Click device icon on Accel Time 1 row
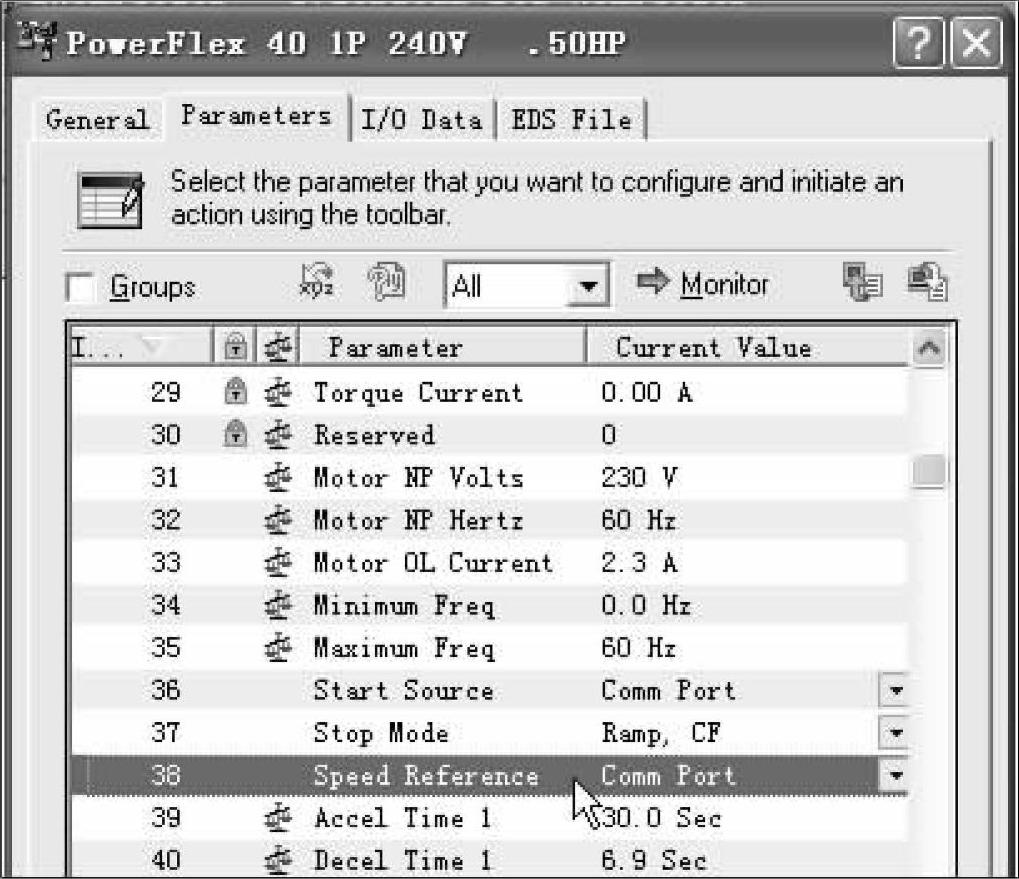The image size is (1019, 879). (278, 818)
